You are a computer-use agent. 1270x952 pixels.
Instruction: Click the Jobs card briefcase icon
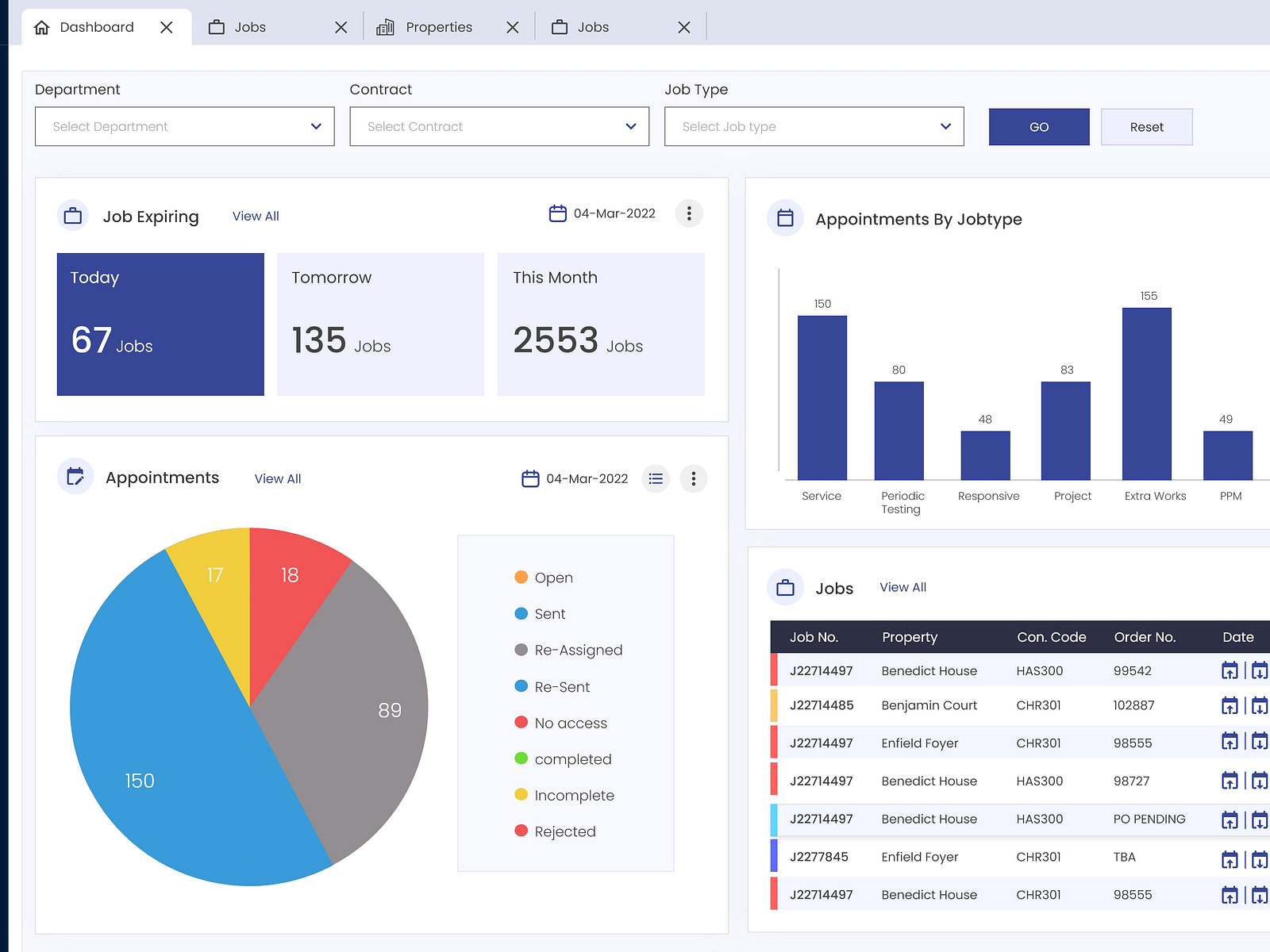(785, 587)
